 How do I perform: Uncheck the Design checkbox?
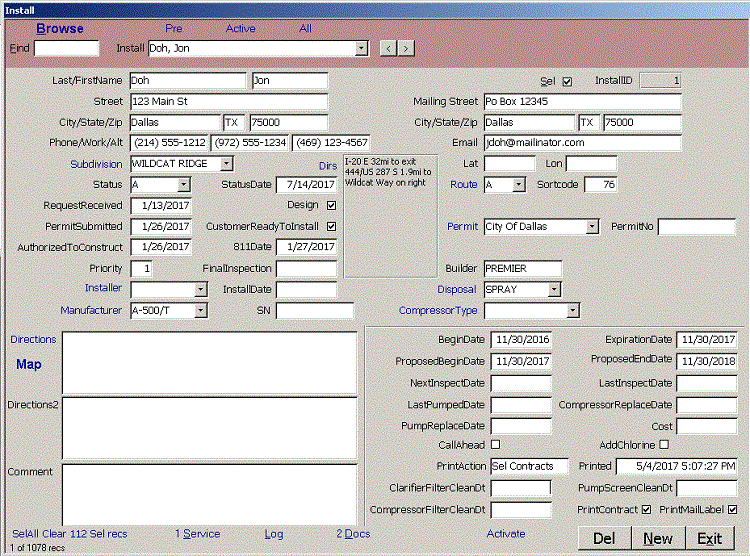332,206
